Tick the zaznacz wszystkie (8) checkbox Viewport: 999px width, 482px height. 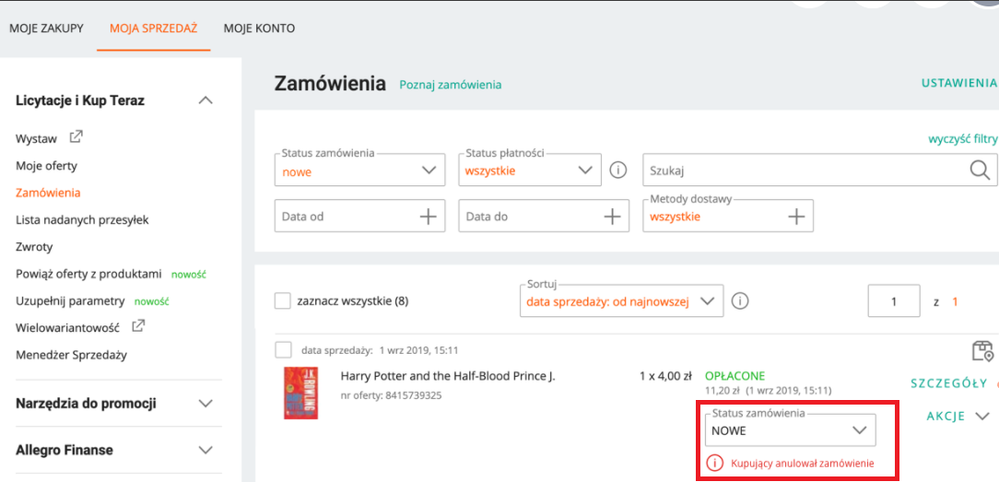282,301
